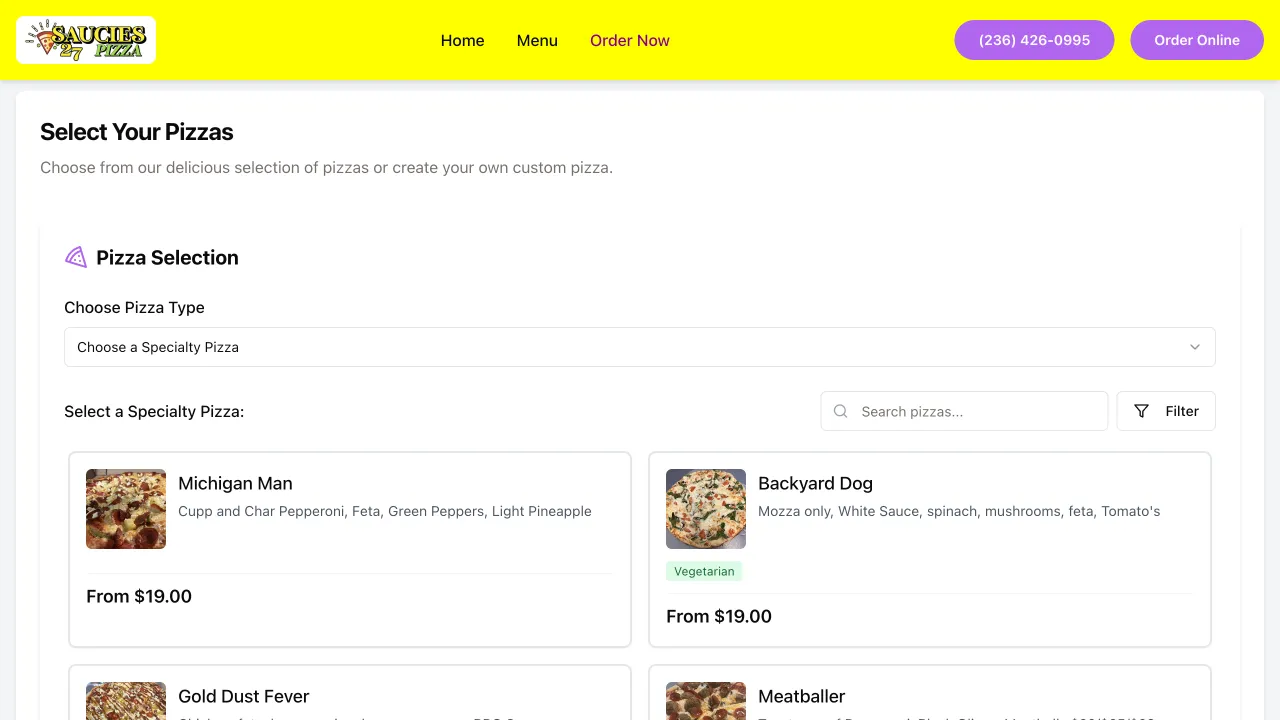The height and width of the screenshot is (720, 1280).
Task: Navigate to Home
Action: (x=462, y=40)
